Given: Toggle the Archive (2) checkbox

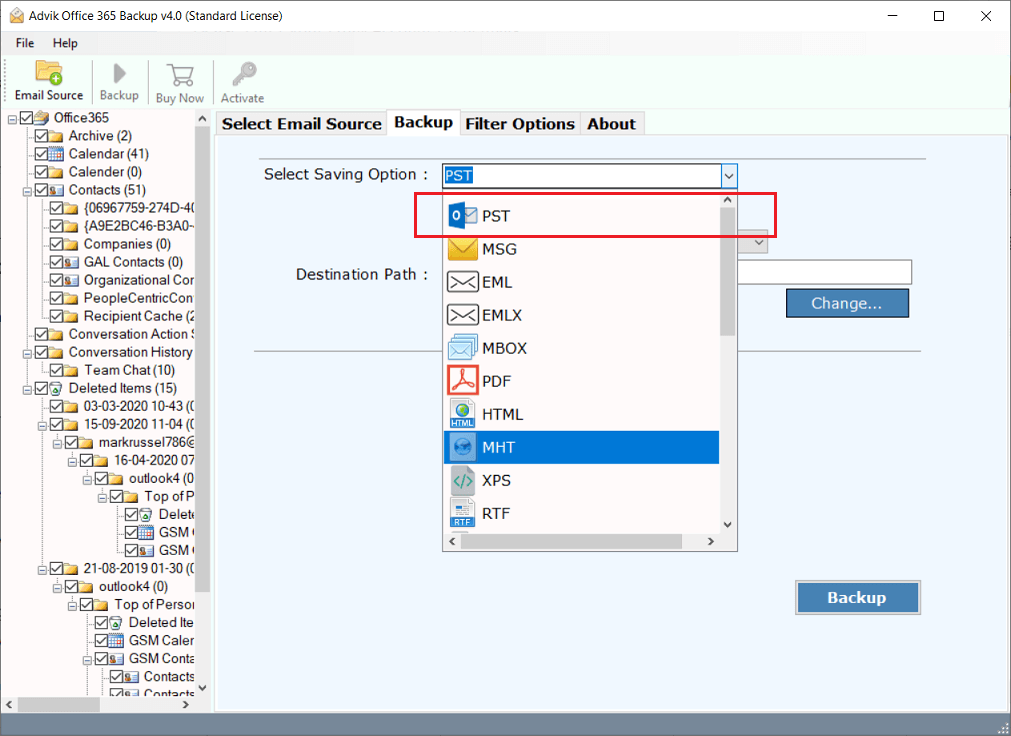Looking at the screenshot, I should point(41,135).
